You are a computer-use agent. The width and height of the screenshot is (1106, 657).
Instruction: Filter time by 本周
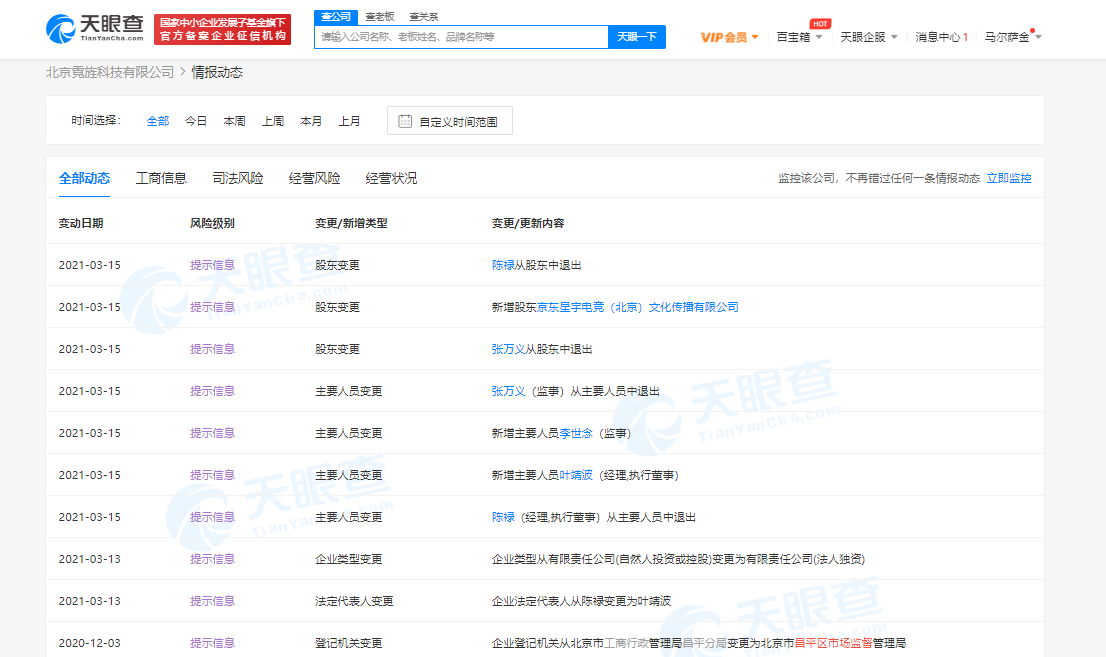click(234, 121)
